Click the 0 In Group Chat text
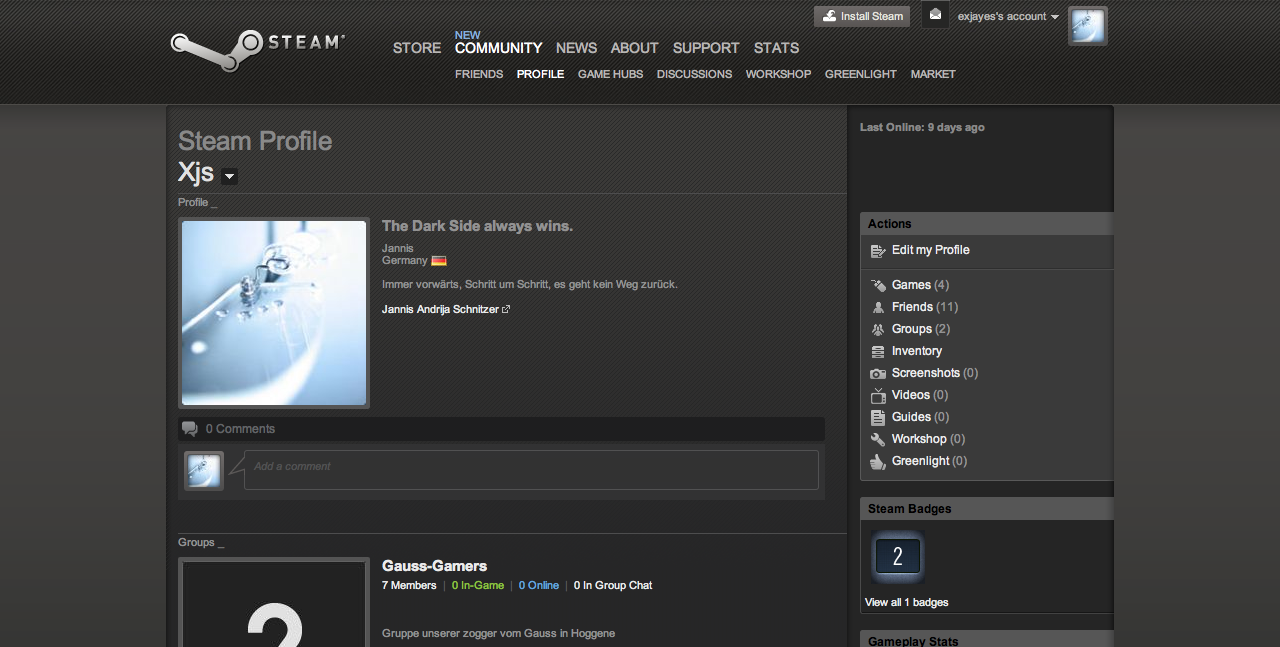 pos(613,586)
